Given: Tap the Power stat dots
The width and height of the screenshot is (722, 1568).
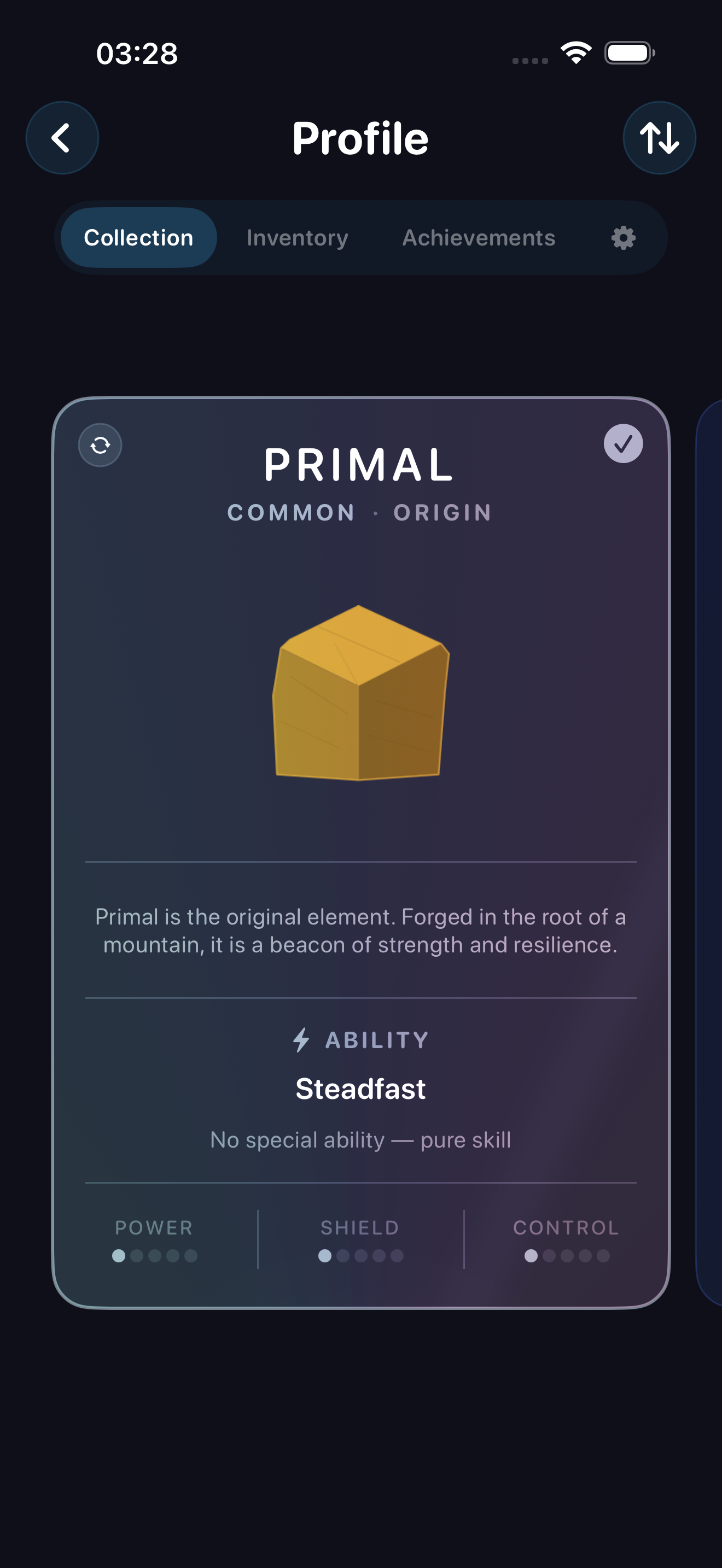Looking at the screenshot, I should (x=155, y=1256).
